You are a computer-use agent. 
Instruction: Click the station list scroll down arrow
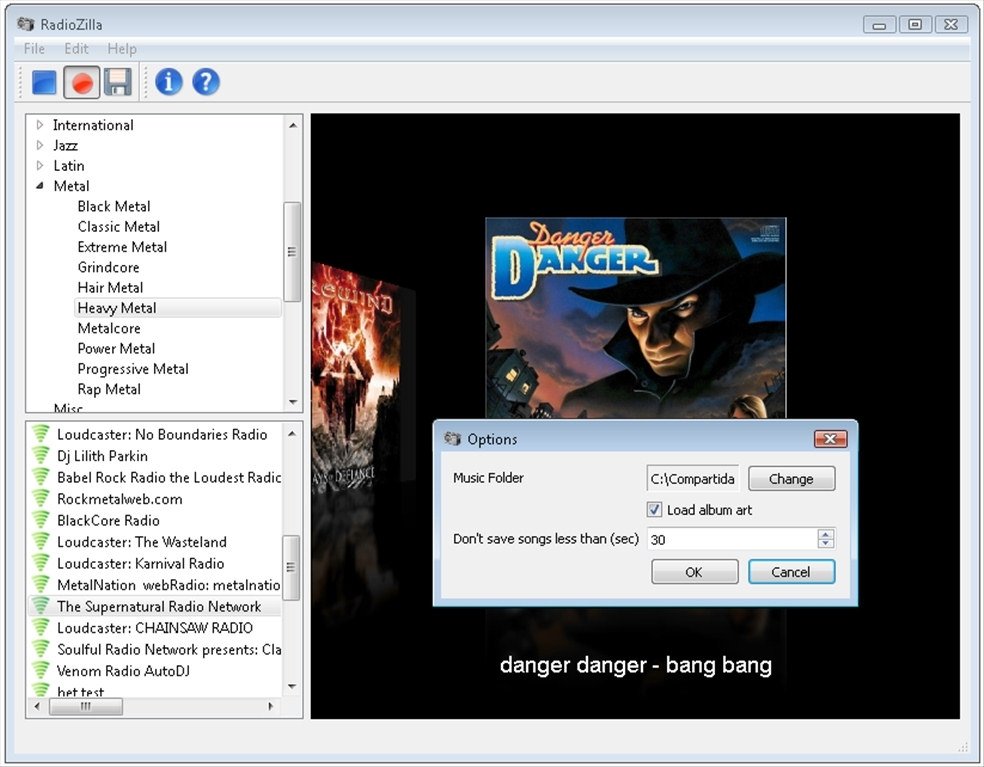click(x=292, y=686)
